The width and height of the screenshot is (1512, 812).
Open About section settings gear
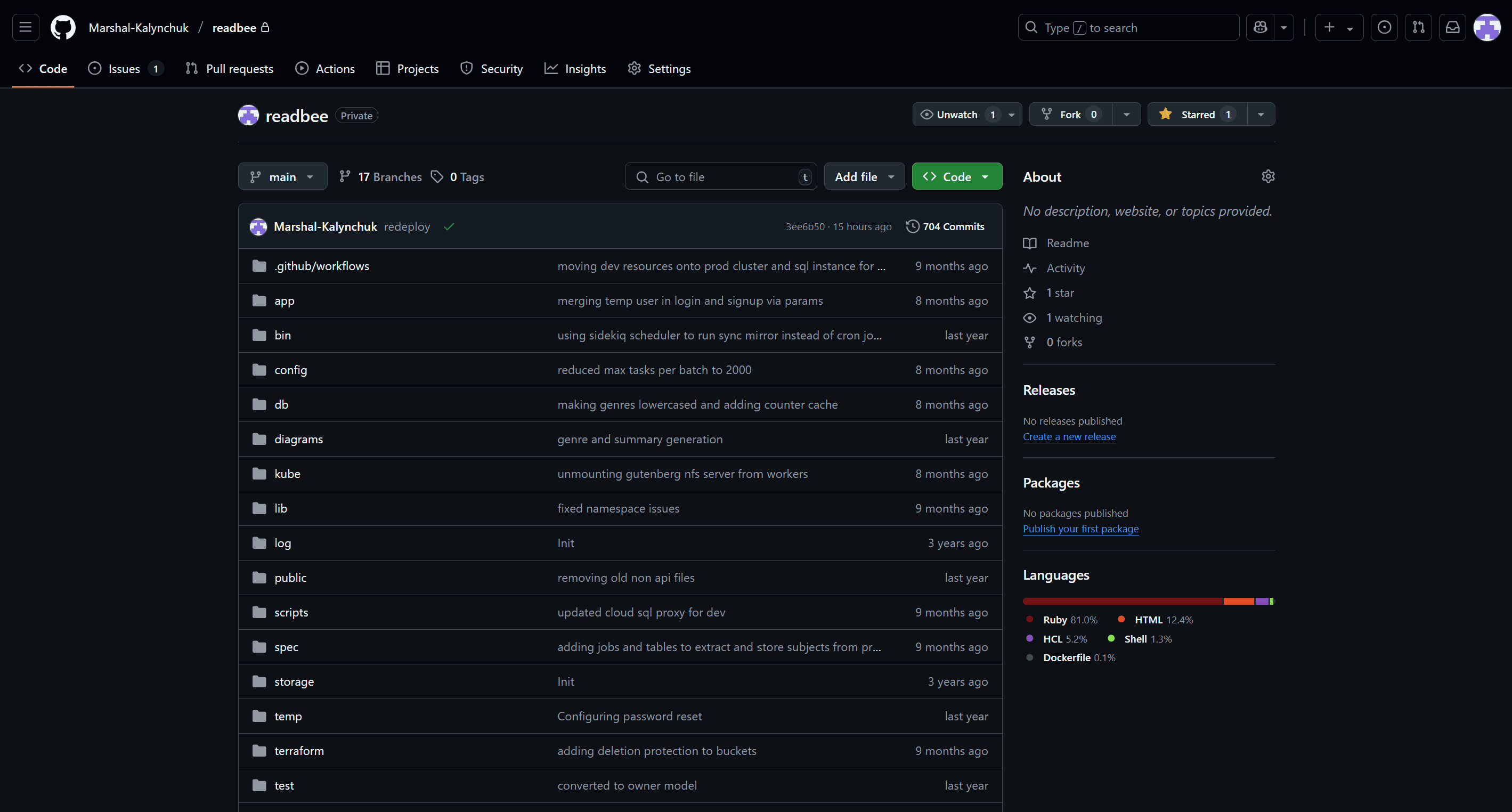click(x=1268, y=176)
